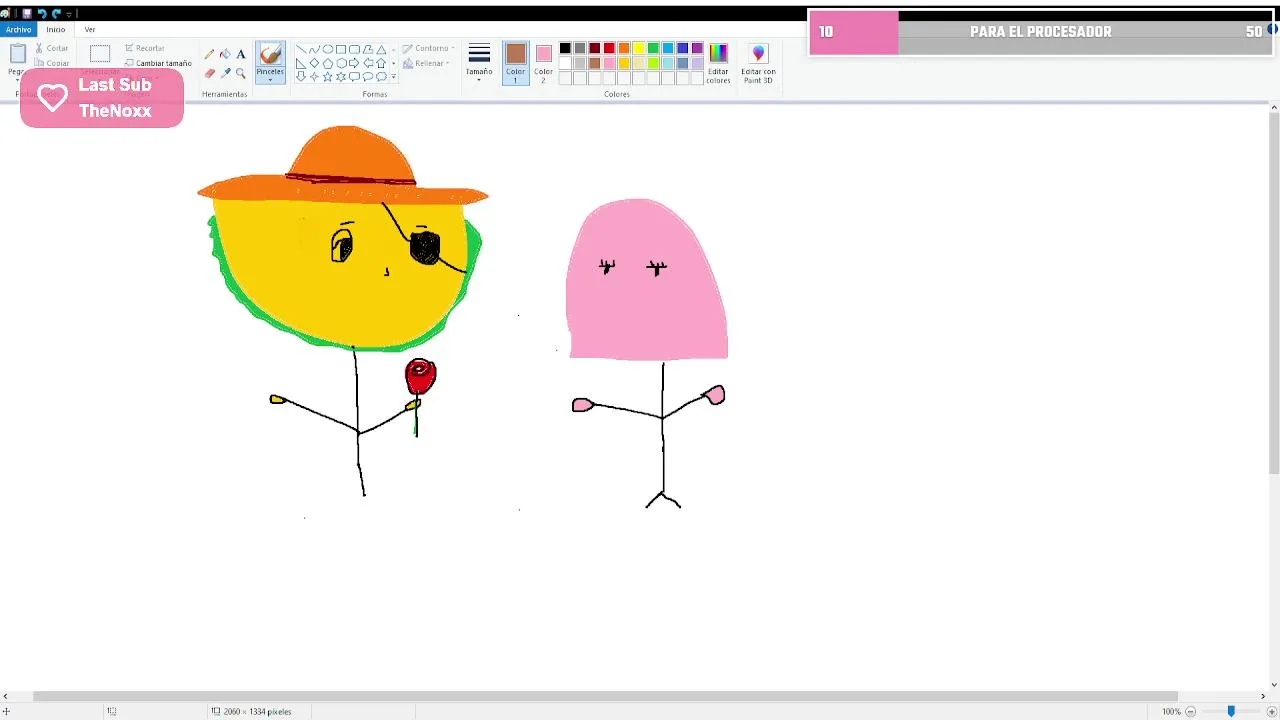Click the Recortar button

(x=145, y=48)
